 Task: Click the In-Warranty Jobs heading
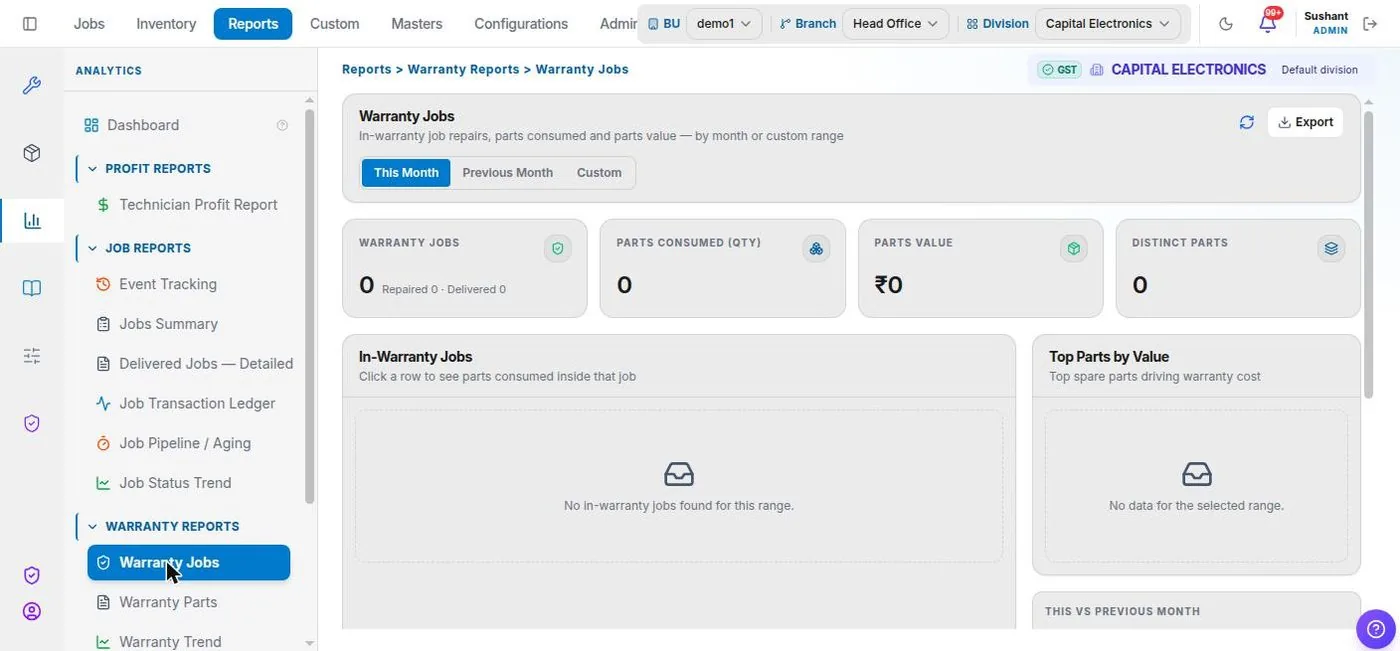tap(415, 357)
